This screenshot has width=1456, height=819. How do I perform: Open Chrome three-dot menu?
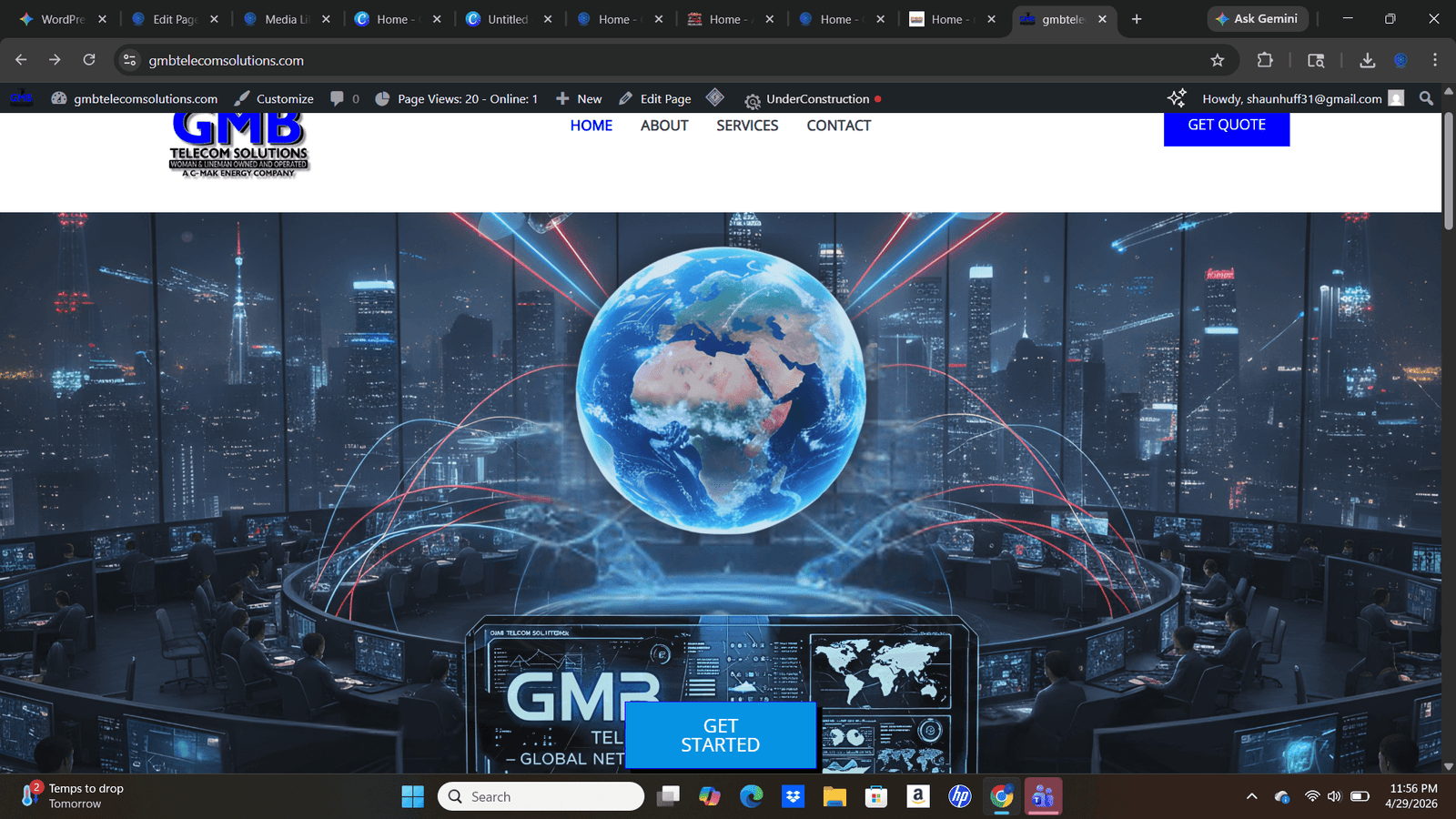1435,60
